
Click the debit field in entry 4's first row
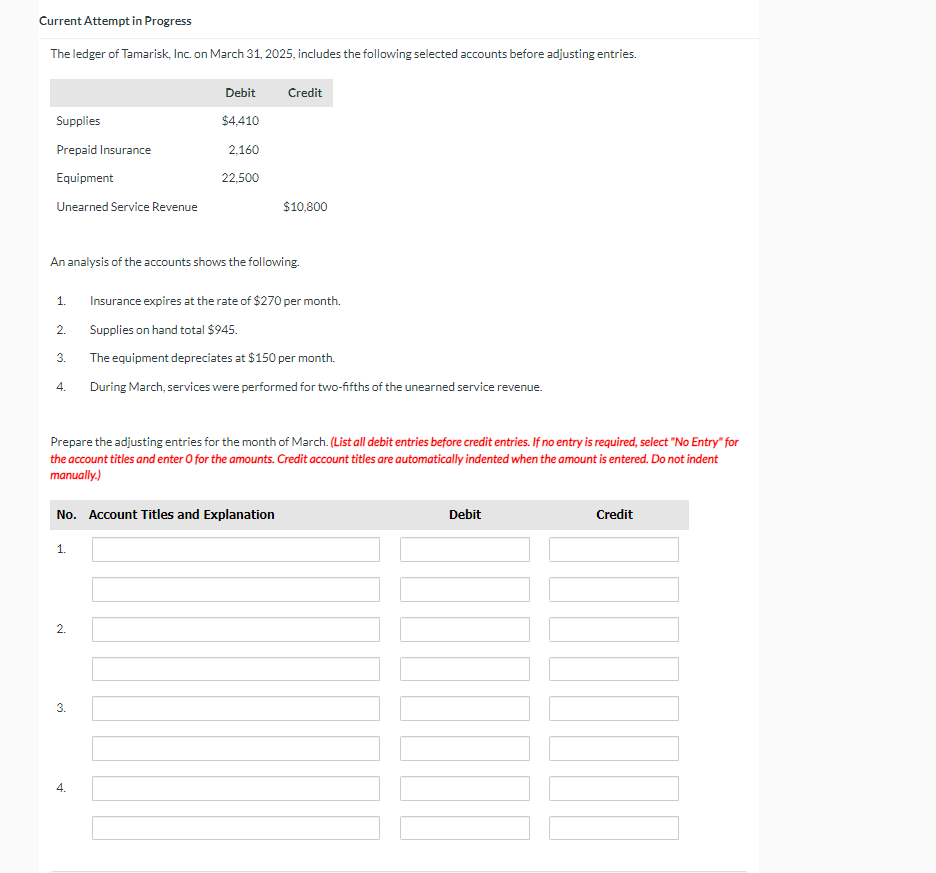464,788
